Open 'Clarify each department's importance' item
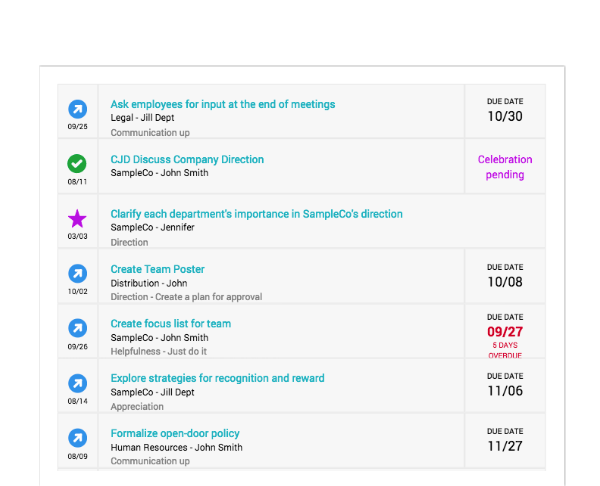 (x=256, y=214)
